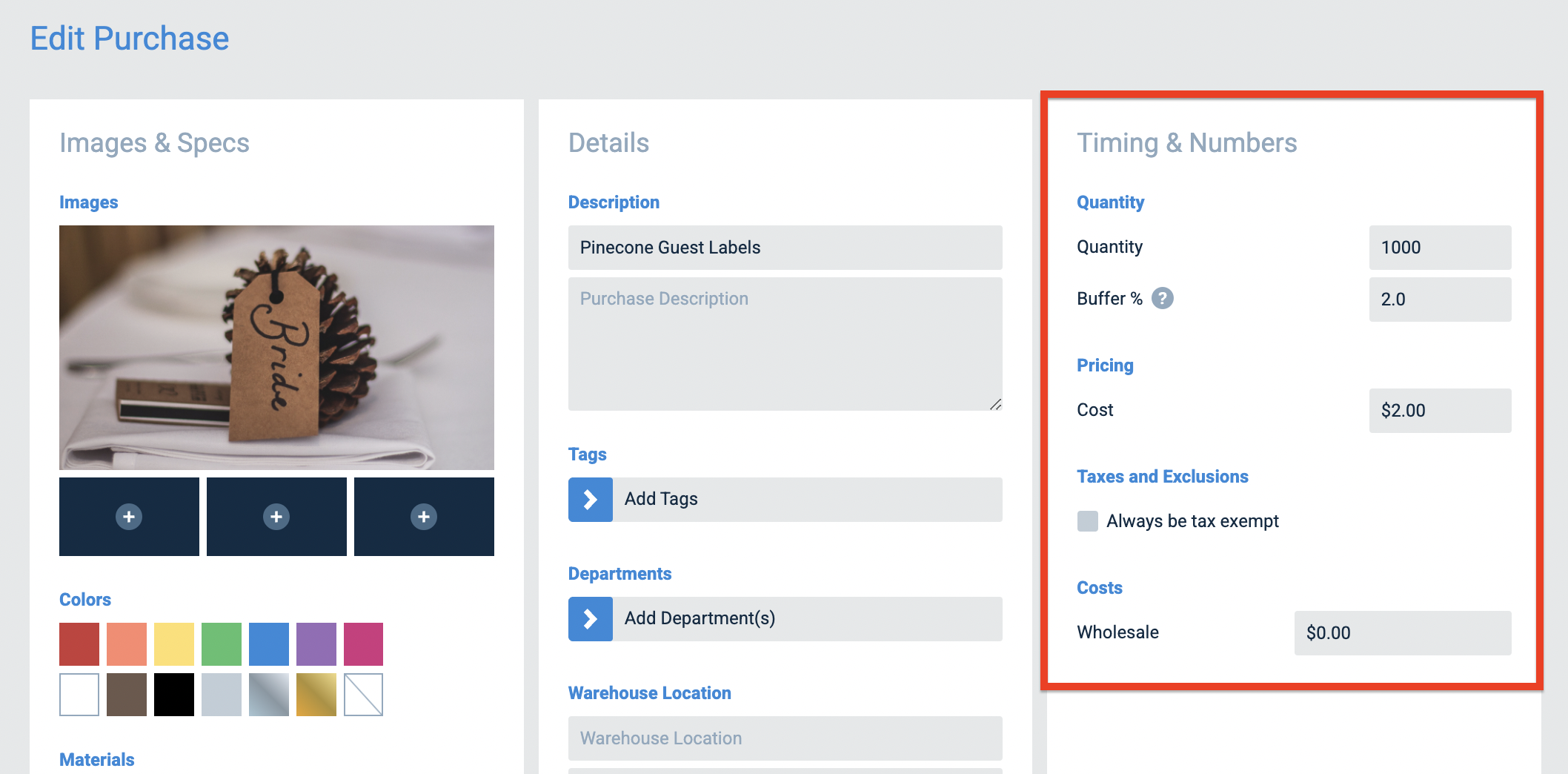Select the magenta pink color swatch
Image resolution: width=1568 pixels, height=774 pixels.
pyautogui.click(x=363, y=644)
